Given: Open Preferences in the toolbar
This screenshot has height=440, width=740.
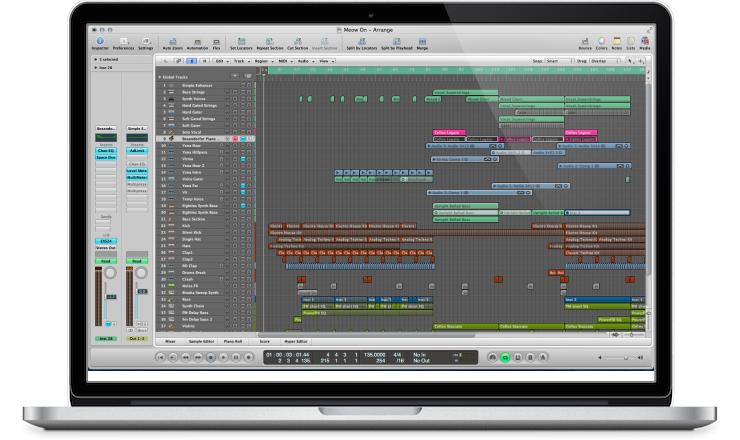Looking at the screenshot, I should [123, 43].
